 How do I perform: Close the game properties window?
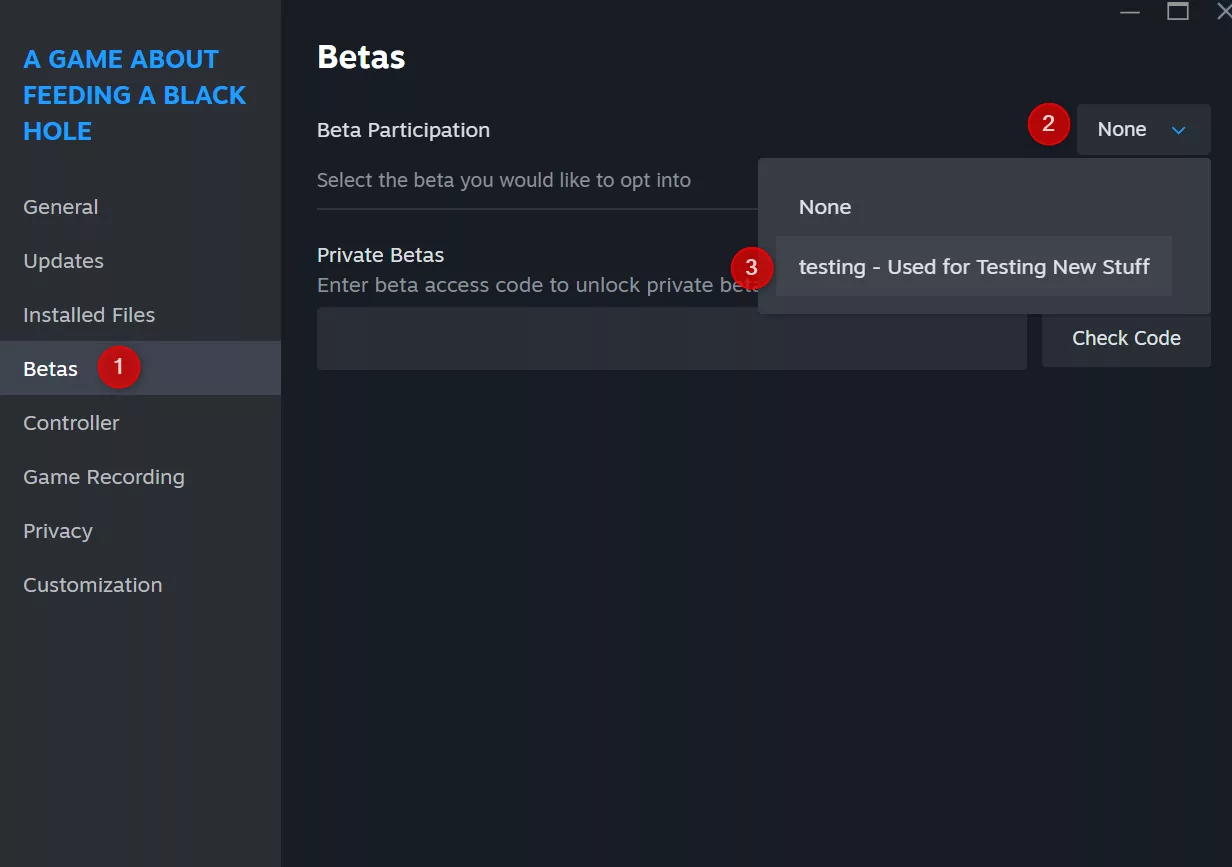[1222, 12]
